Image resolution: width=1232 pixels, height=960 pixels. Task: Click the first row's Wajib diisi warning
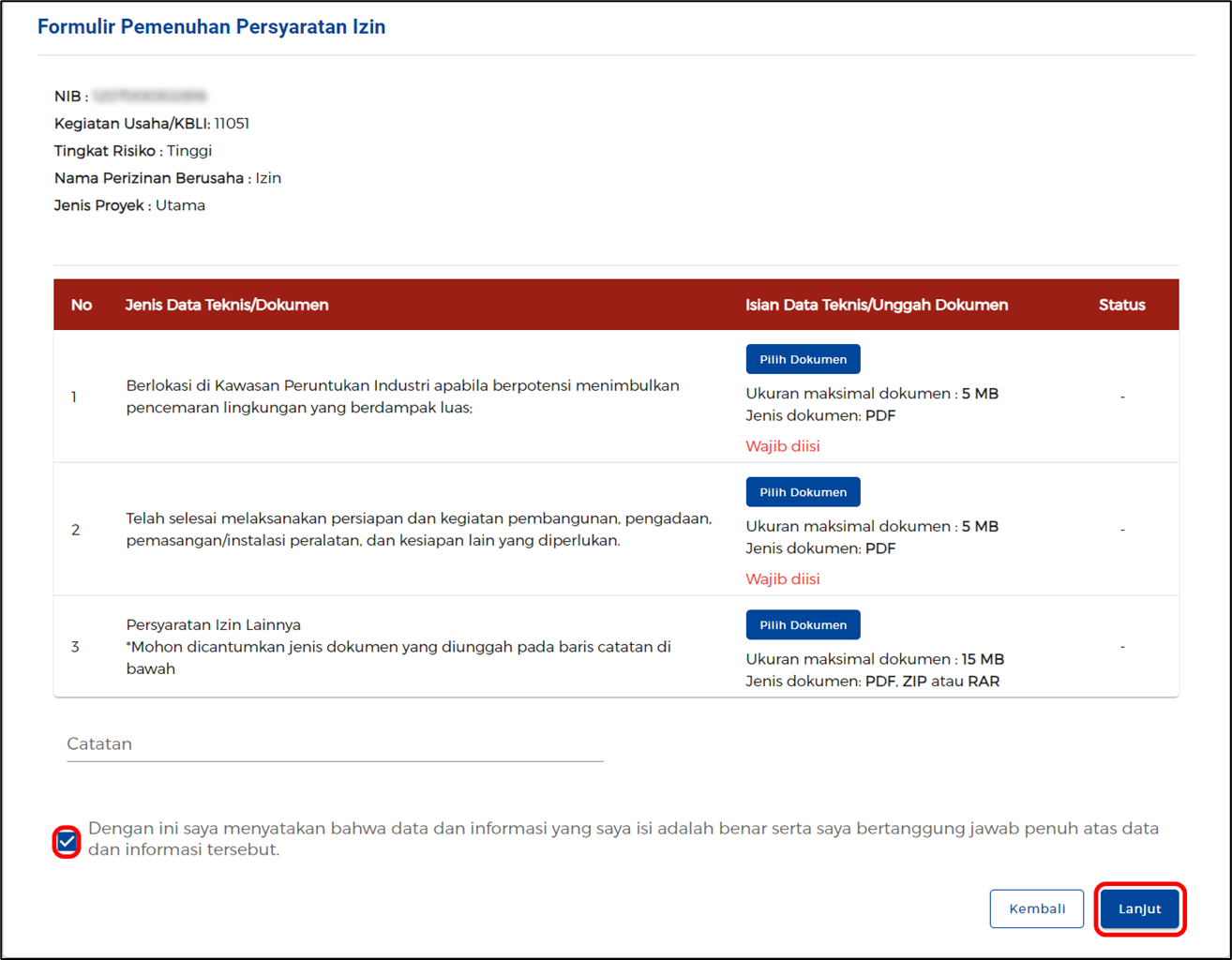click(783, 446)
